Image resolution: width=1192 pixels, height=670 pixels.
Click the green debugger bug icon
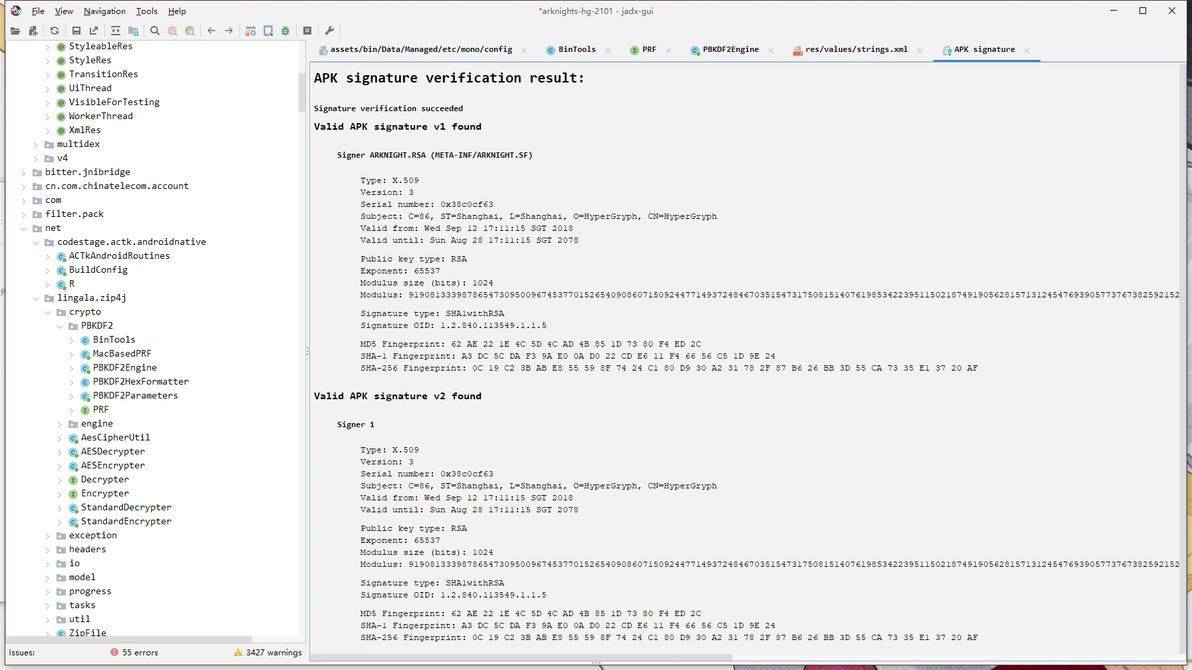(x=285, y=31)
